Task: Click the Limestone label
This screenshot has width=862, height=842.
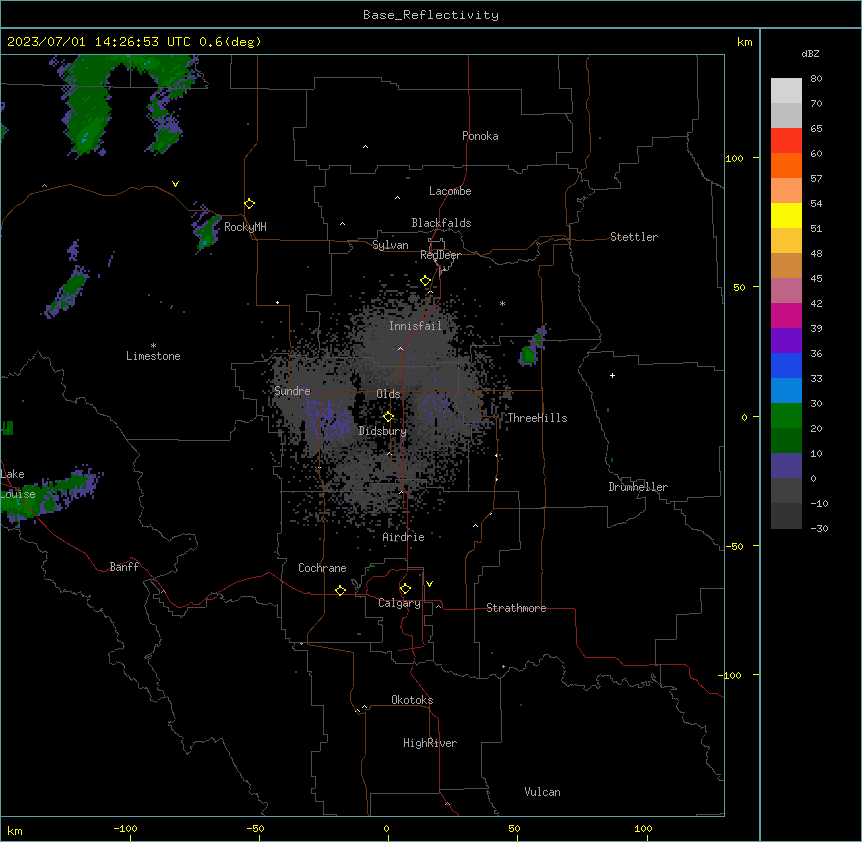Action: [x=153, y=356]
